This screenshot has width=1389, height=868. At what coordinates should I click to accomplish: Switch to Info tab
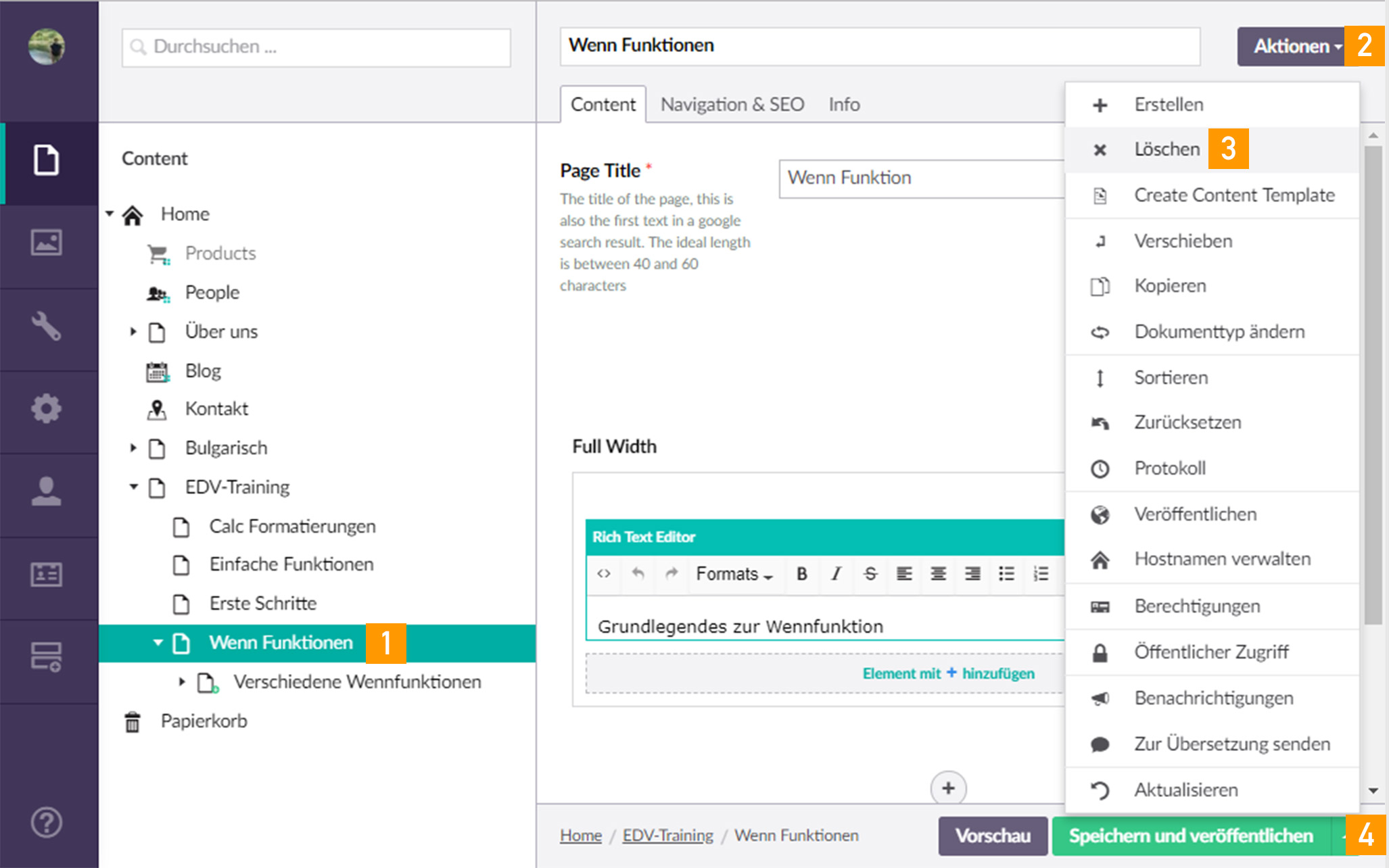(x=843, y=104)
